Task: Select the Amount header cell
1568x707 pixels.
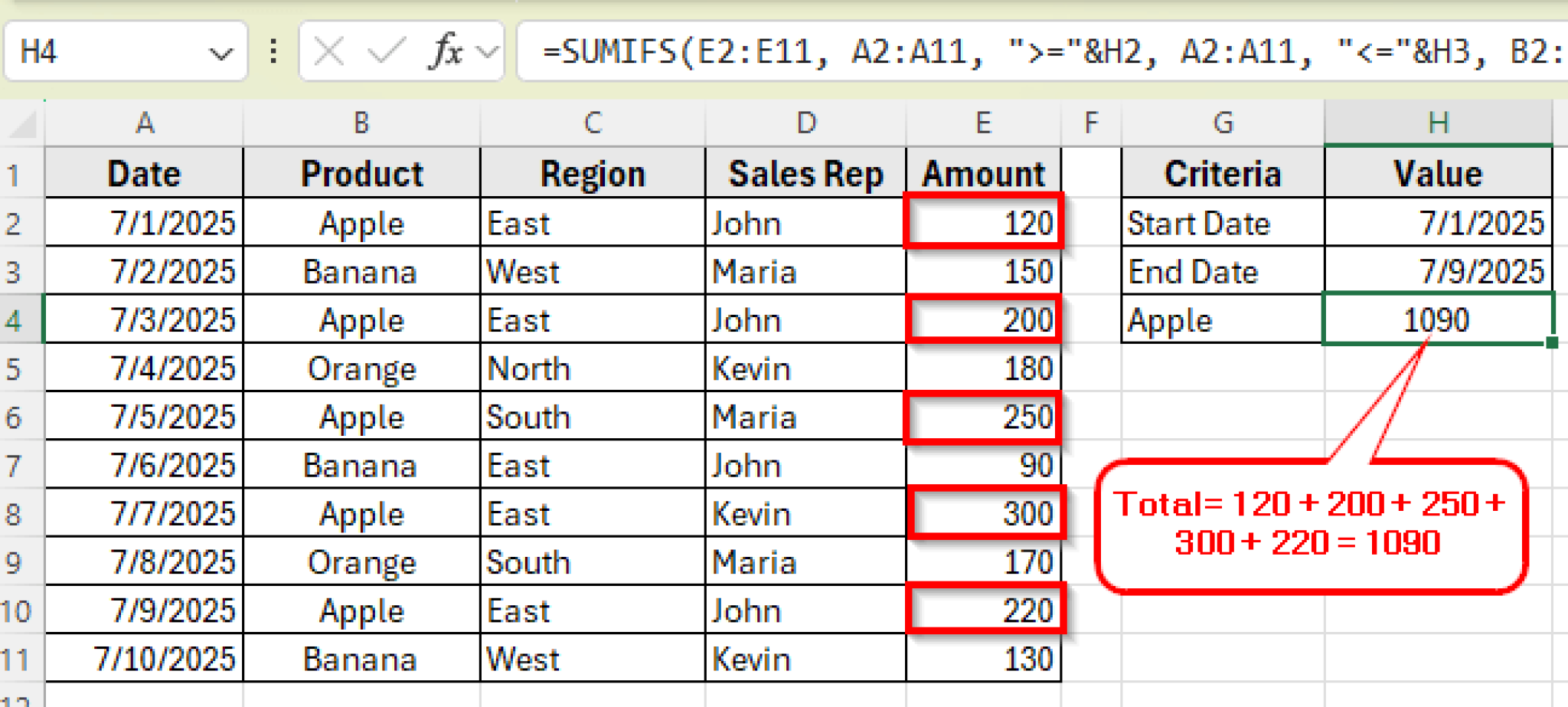Action: click(x=983, y=174)
